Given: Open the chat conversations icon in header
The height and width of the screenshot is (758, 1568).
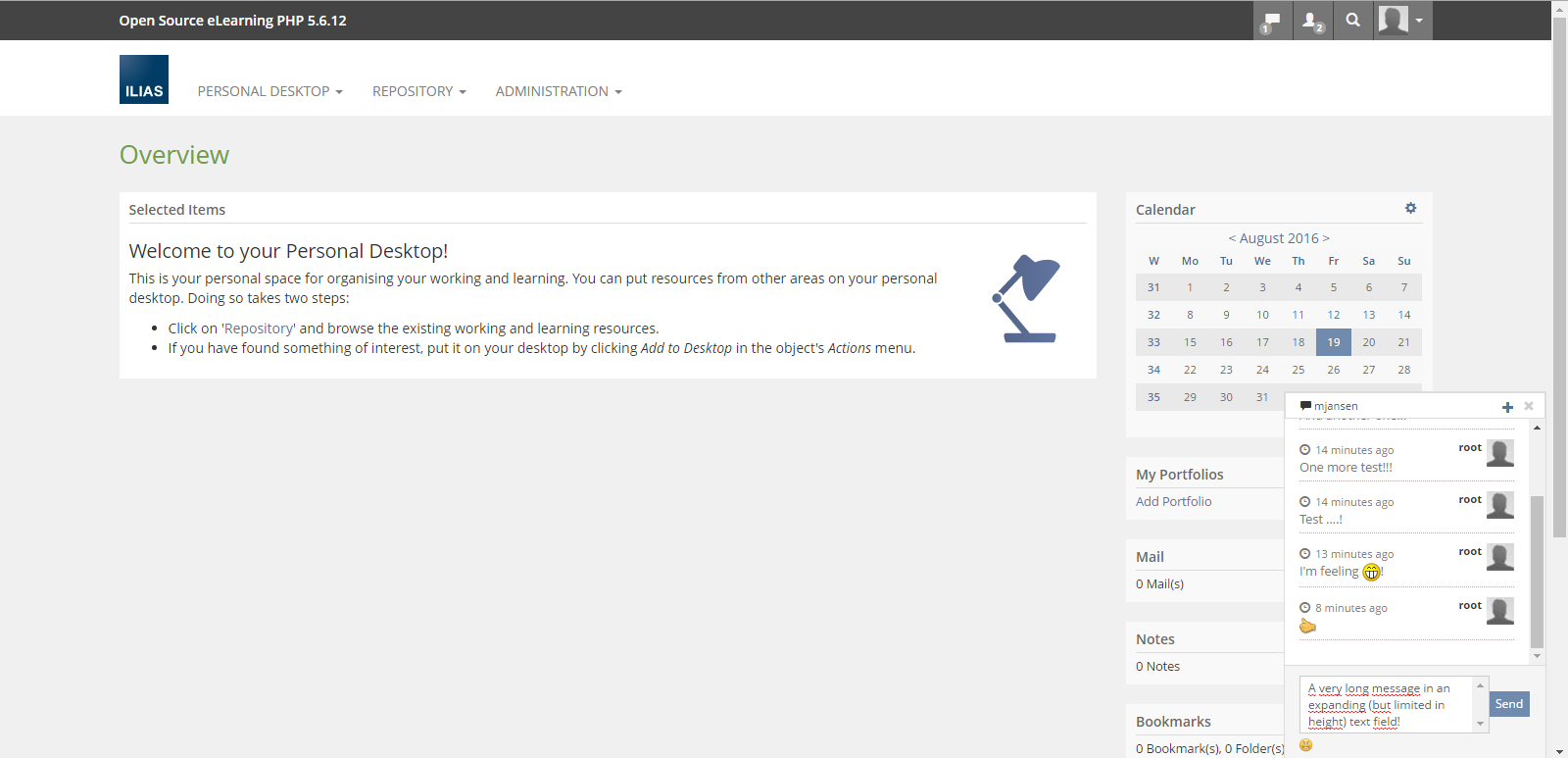Looking at the screenshot, I should 1272,21.
